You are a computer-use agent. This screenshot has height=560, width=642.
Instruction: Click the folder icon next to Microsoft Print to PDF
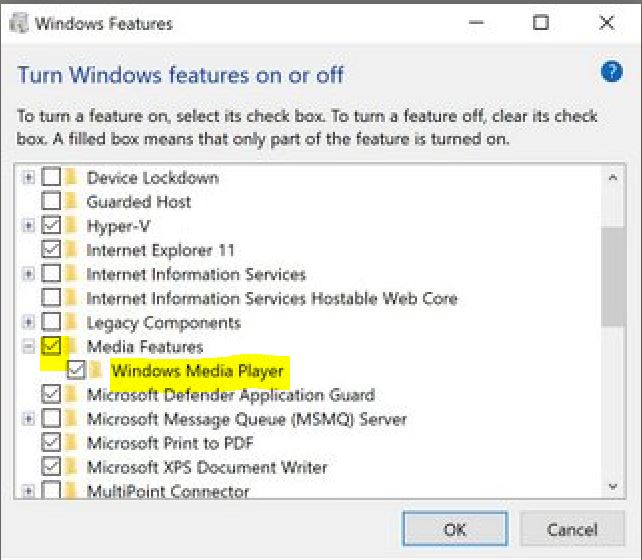[72, 443]
